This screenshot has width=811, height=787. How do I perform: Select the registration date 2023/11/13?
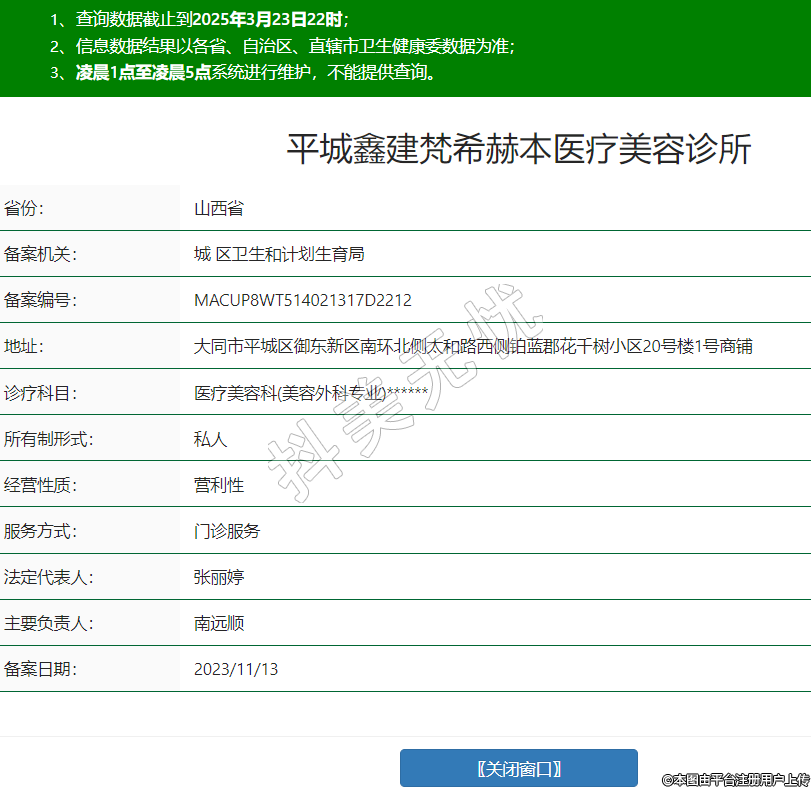coord(236,669)
